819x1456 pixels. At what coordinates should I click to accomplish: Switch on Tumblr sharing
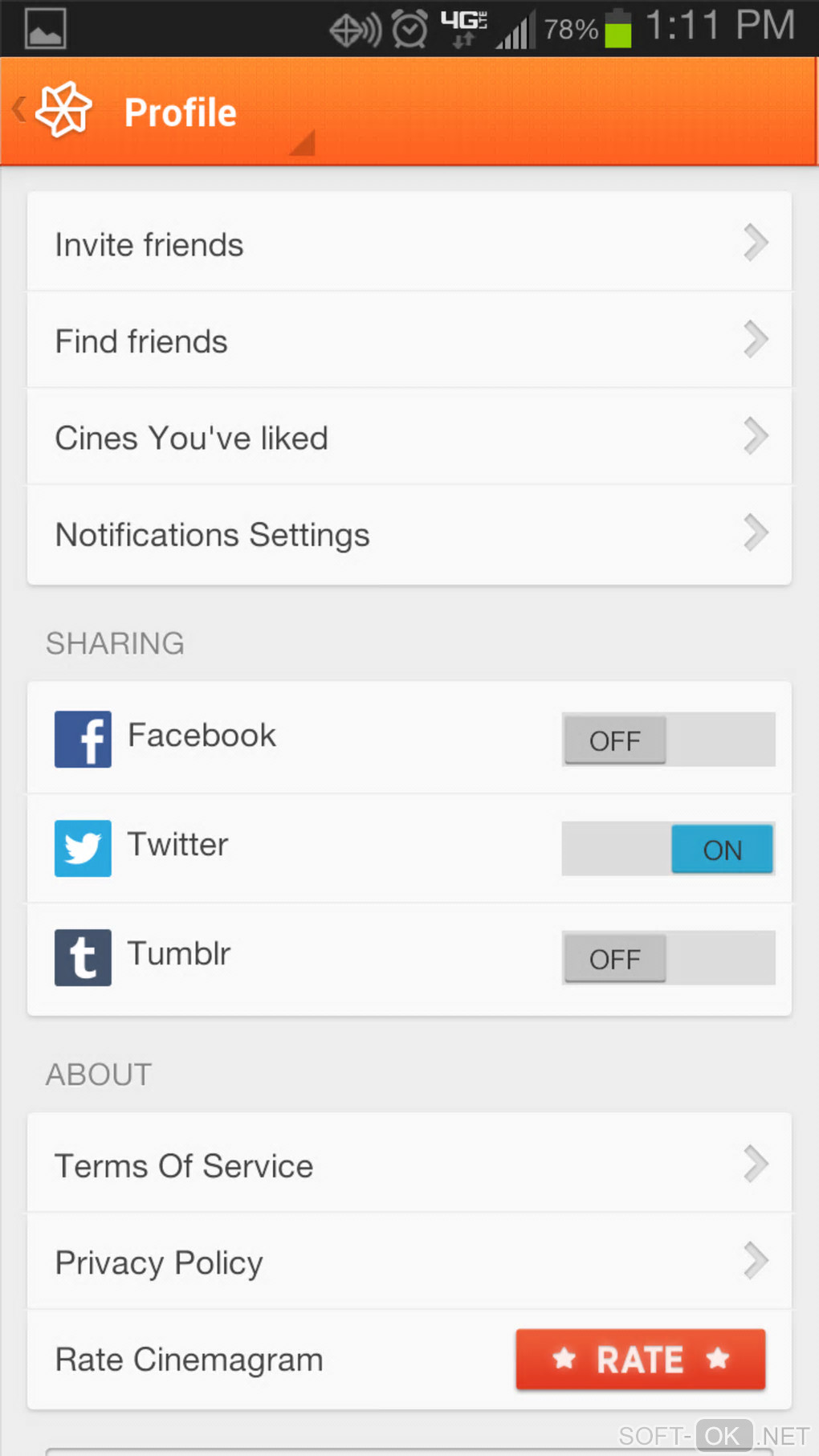(x=668, y=958)
